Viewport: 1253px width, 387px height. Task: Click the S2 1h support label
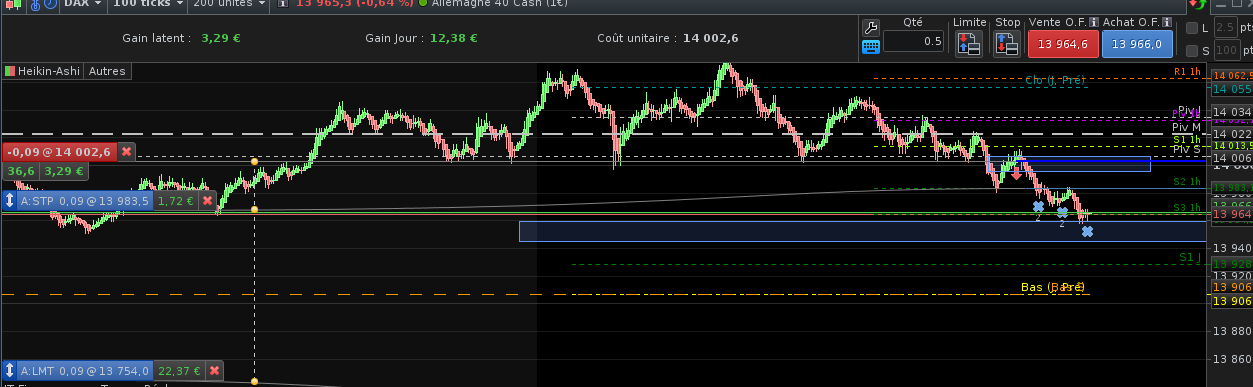tap(1187, 181)
